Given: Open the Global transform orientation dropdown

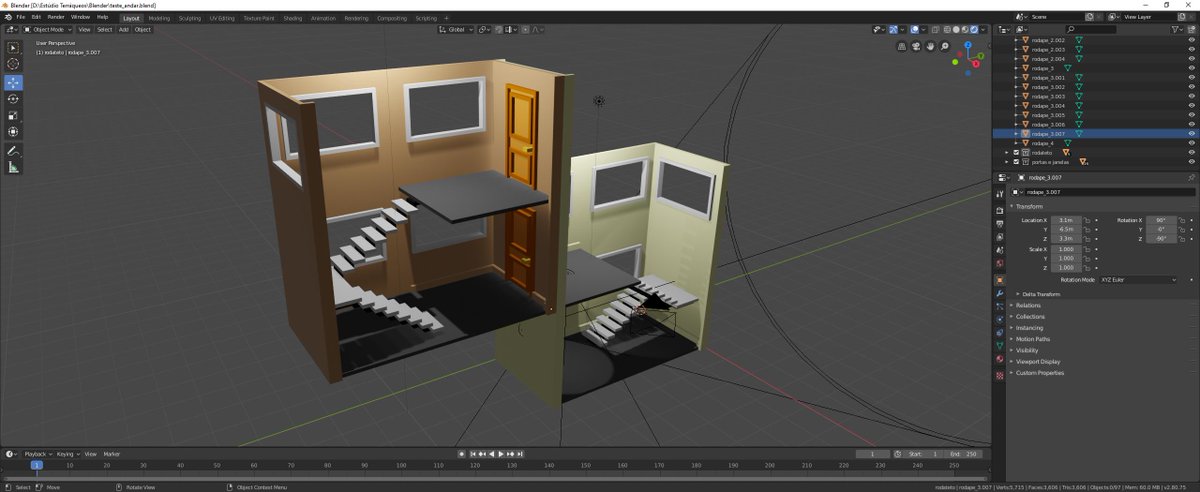Looking at the screenshot, I should tap(456, 29).
